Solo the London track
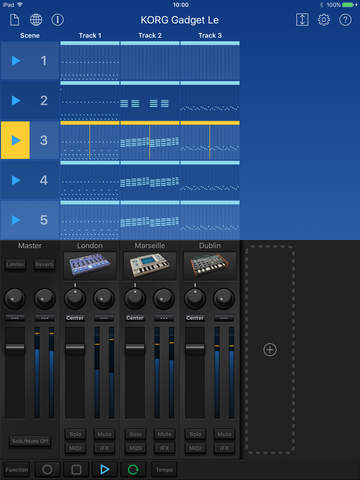The height and width of the screenshot is (480, 360). 75,434
